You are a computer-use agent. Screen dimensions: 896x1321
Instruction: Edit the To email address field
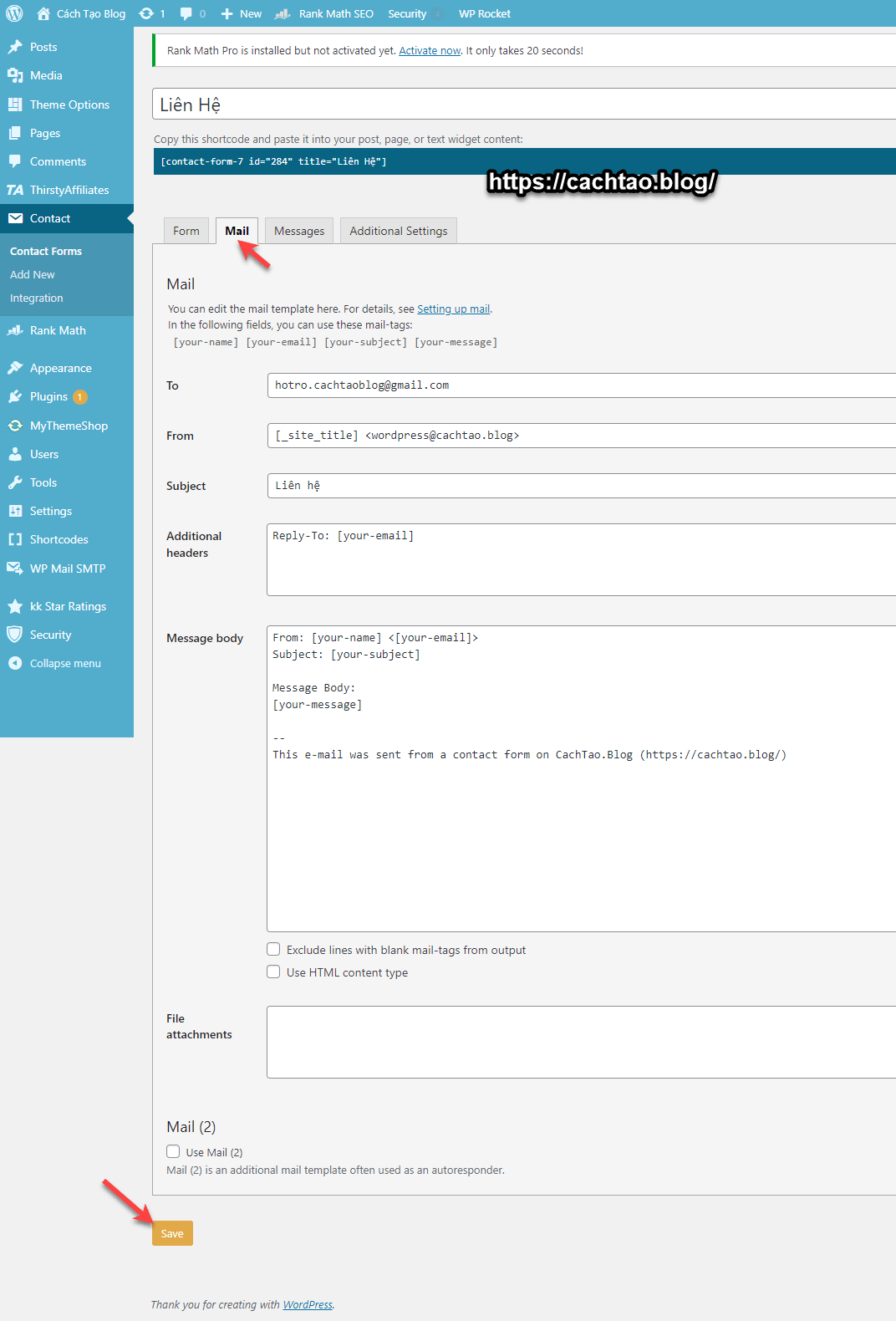click(x=582, y=385)
